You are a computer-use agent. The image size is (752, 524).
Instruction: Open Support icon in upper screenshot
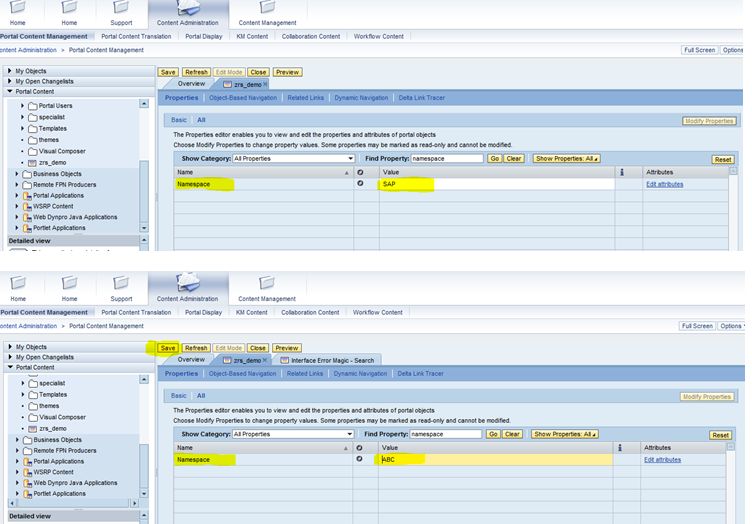pos(121,7)
